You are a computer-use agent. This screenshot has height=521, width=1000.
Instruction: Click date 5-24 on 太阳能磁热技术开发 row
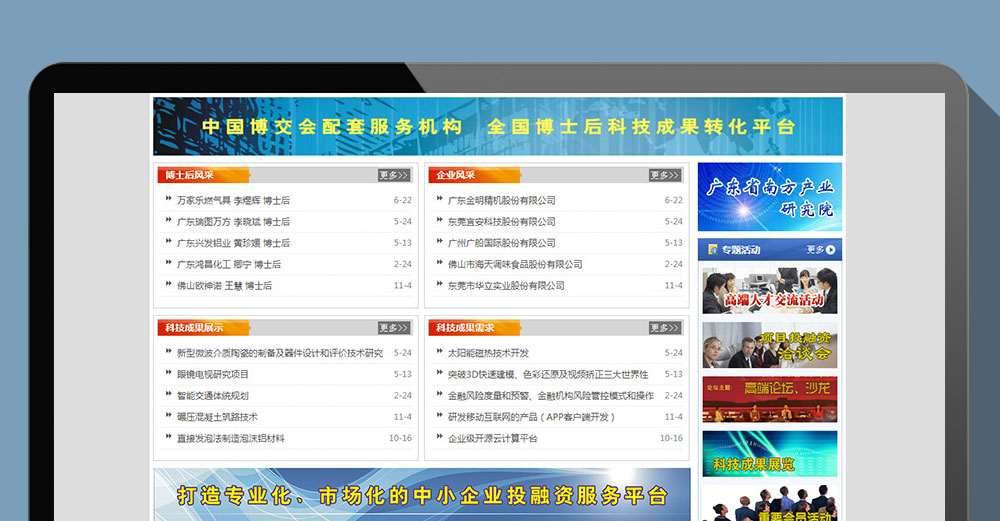(673, 353)
